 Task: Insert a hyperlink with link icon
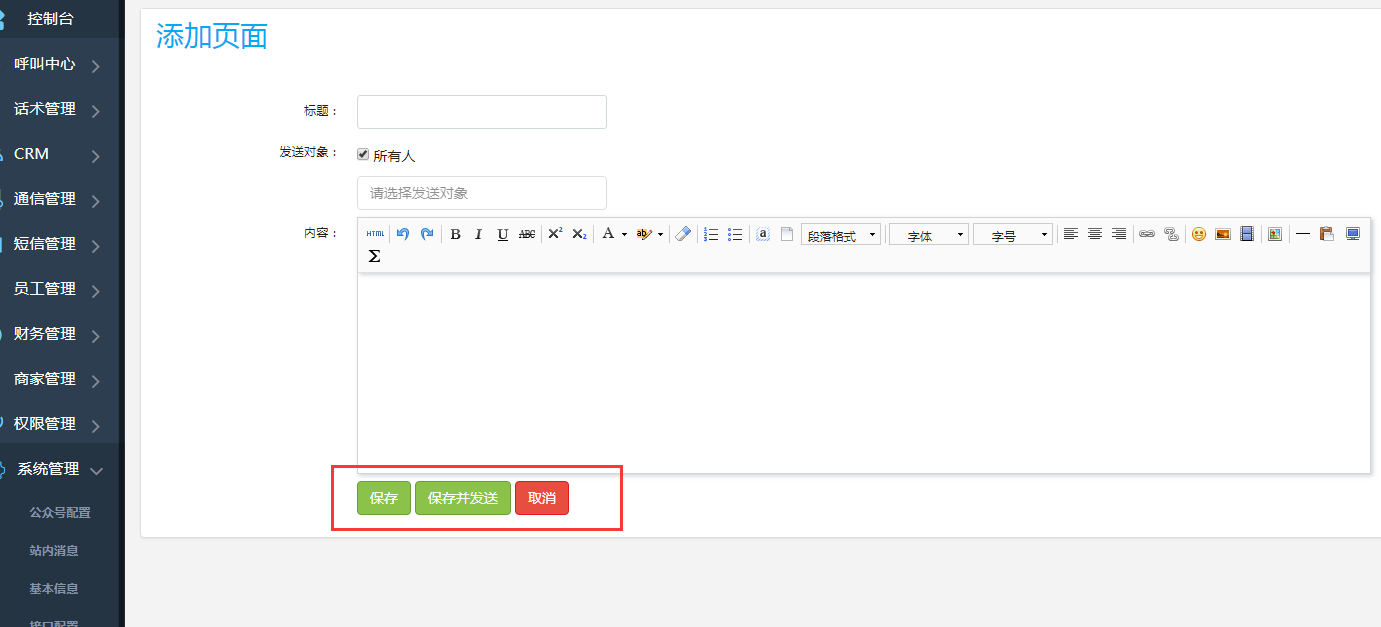click(1147, 234)
